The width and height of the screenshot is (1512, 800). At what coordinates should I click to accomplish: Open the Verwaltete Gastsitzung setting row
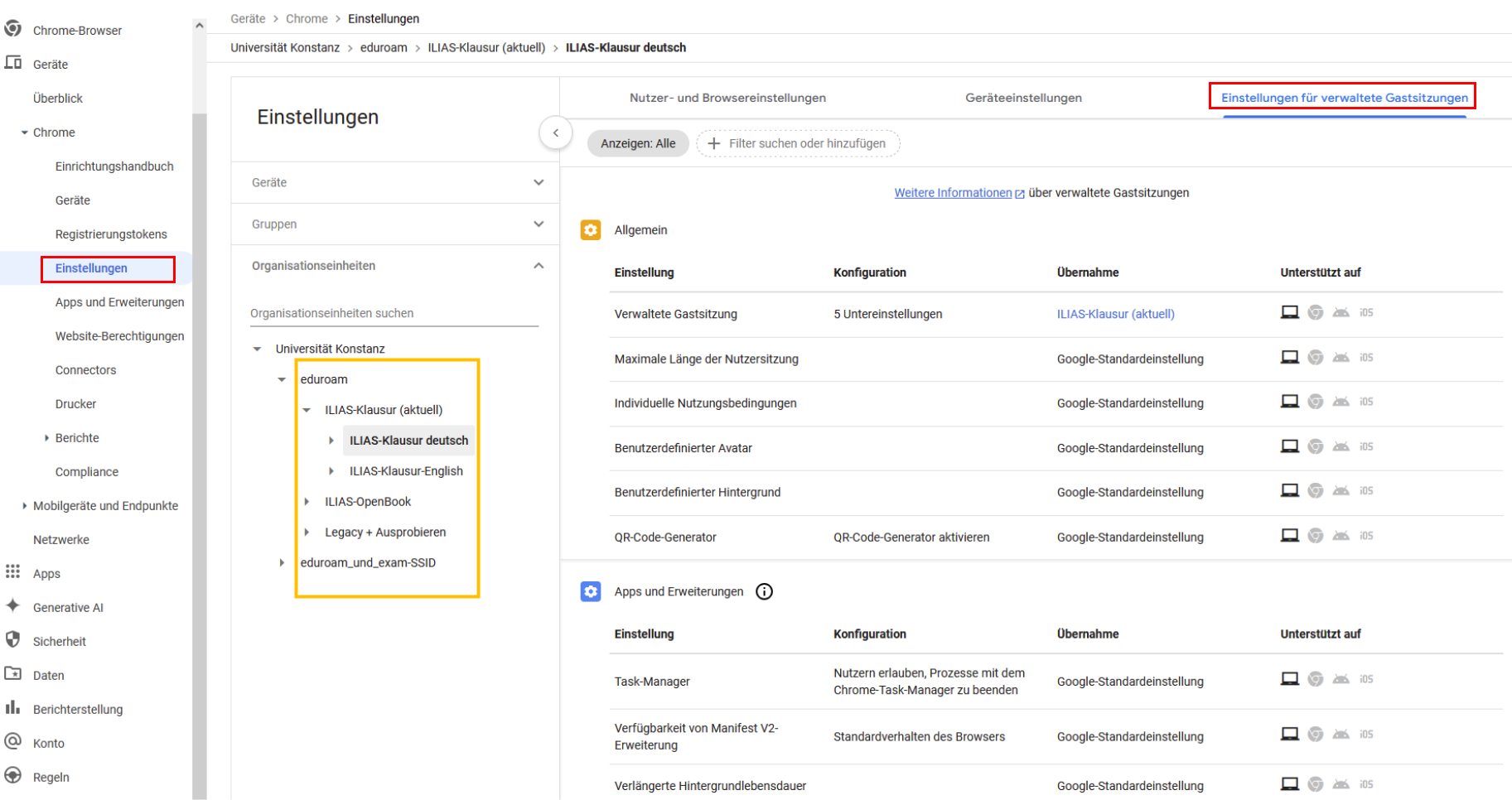click(1056, 314)
